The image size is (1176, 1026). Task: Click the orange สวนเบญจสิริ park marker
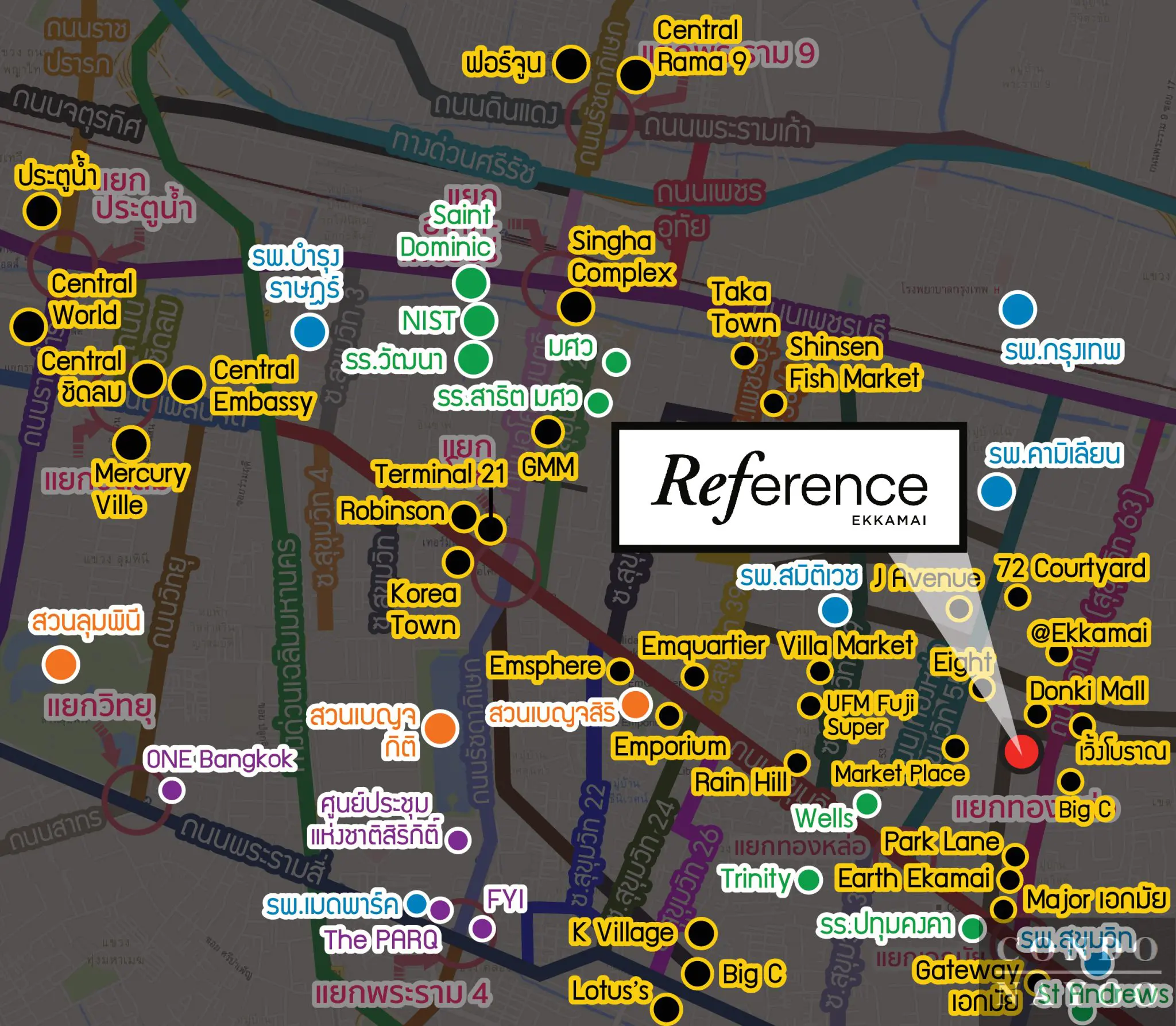point(635,704)
